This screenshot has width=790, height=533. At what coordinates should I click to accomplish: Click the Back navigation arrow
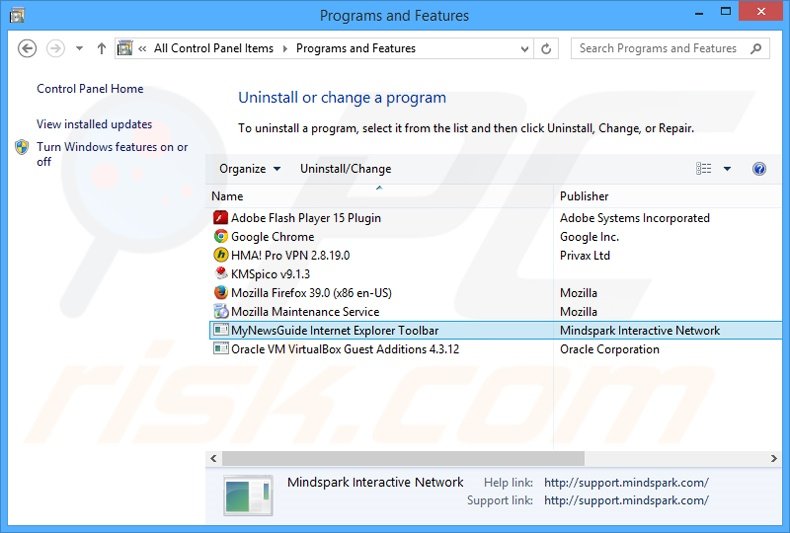[27, 49]
